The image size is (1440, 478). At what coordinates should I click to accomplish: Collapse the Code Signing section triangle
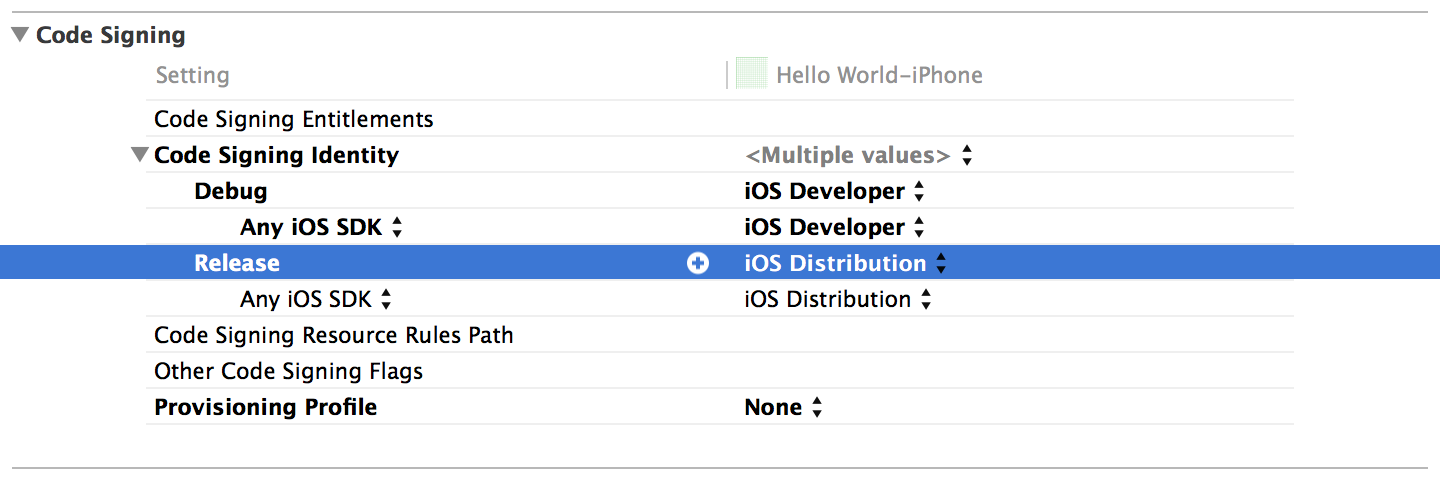[20, 35]
